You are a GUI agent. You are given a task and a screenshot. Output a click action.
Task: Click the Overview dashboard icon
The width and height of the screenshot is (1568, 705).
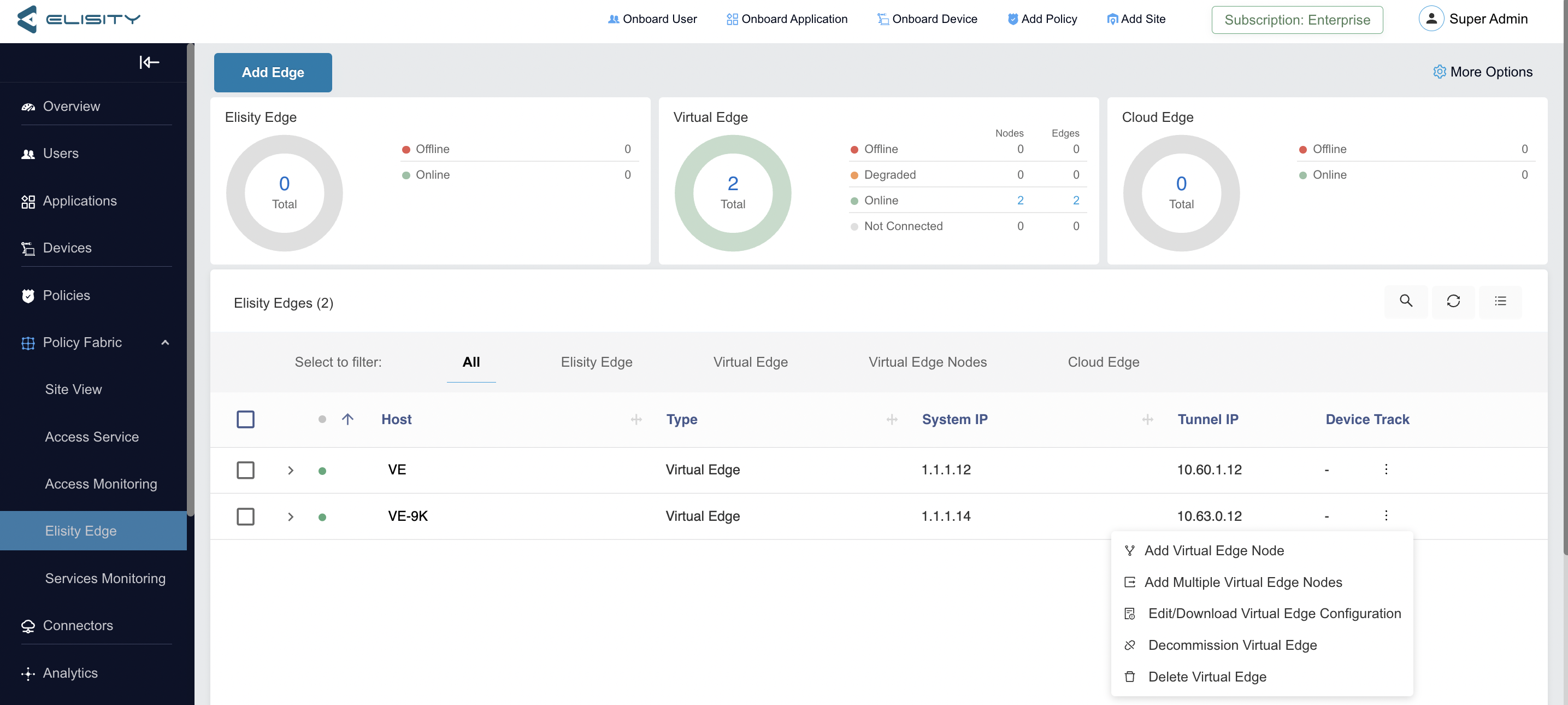point(28,107)
